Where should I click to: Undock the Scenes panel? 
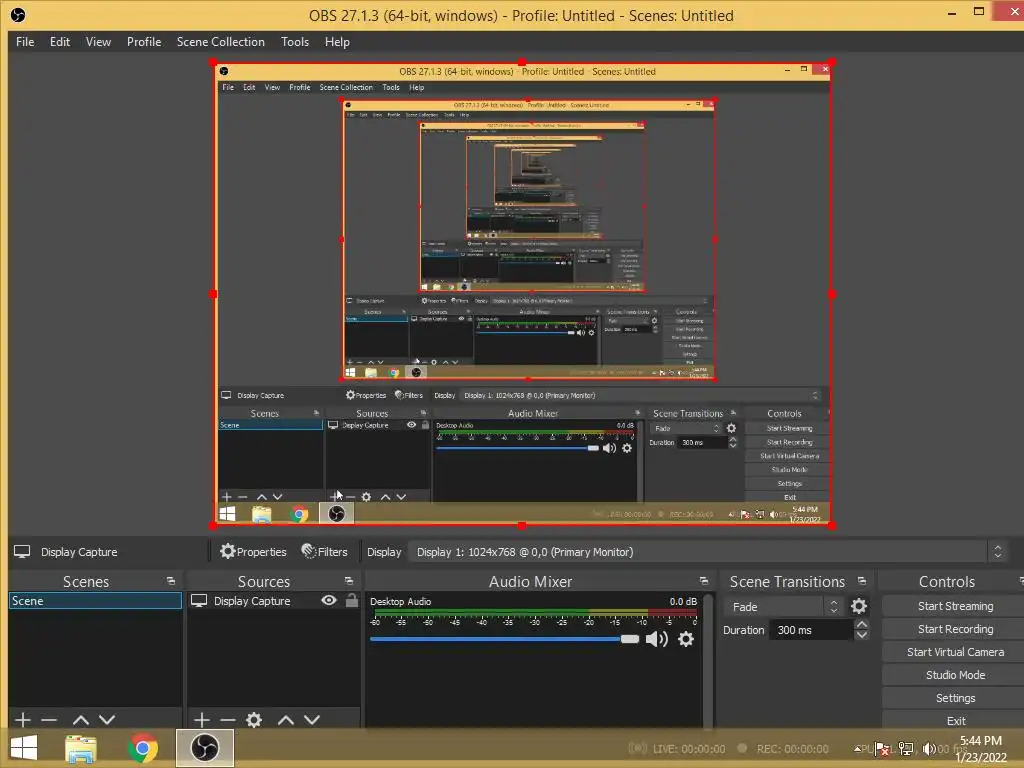[171, 581]
